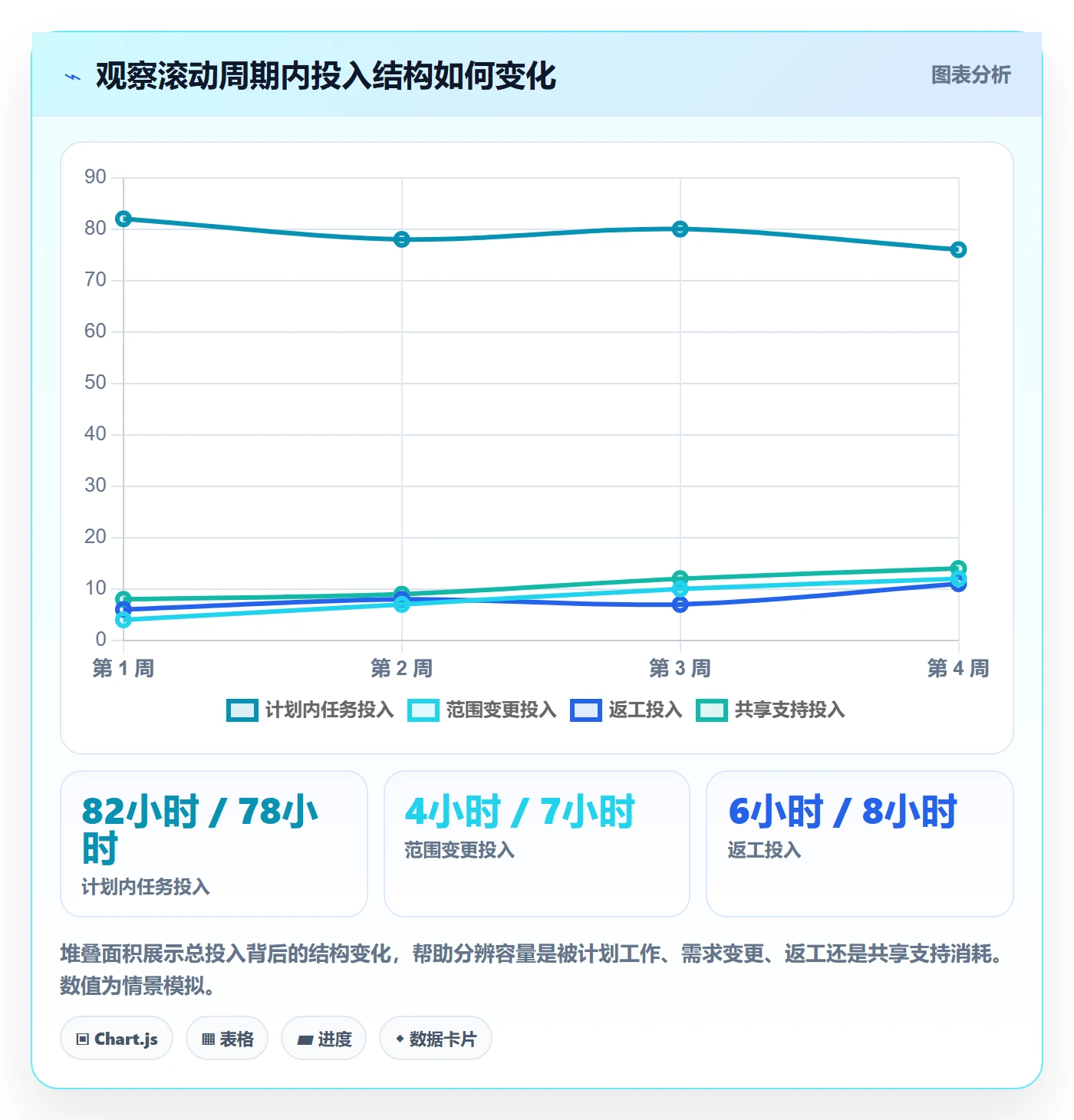The image size is (1074, 1120).
Task: Select the 共享支持投入 point at 第 3 周
Action: pos(680,578)
